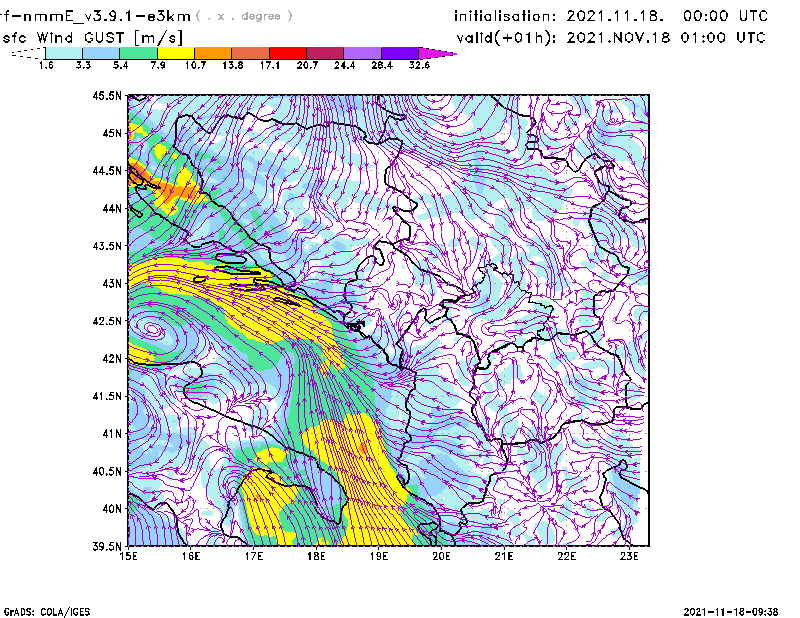Click the 40.5N latitude label
The width and height of the screenshot is (800, 618).
[107, 471]
